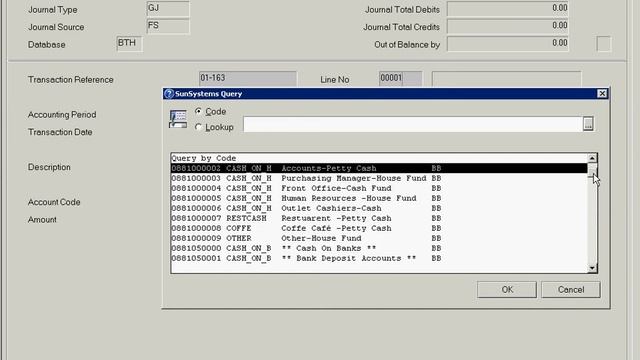Click the scroll up arrow of the query list
The height and width of the screenshot is (360, 640).
click(x=592, y=158)
